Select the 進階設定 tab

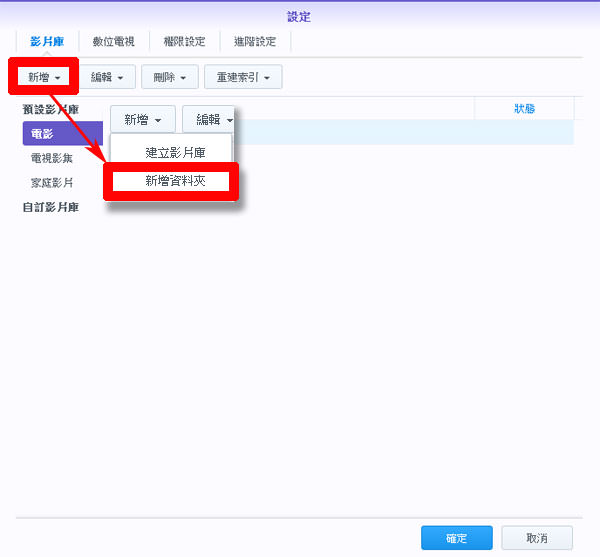[255, 41]
